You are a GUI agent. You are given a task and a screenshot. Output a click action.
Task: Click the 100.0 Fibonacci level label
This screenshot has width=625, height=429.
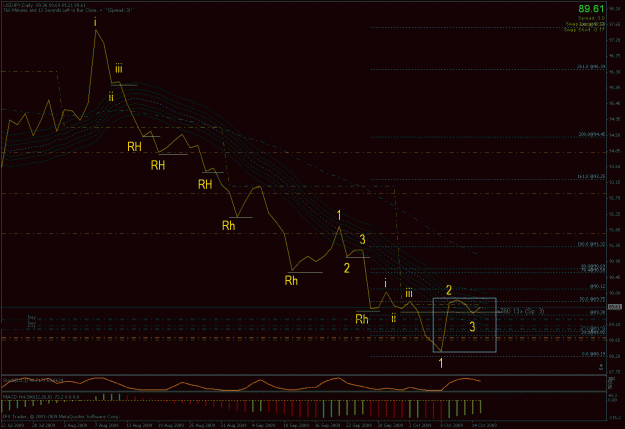click(591, 244)
